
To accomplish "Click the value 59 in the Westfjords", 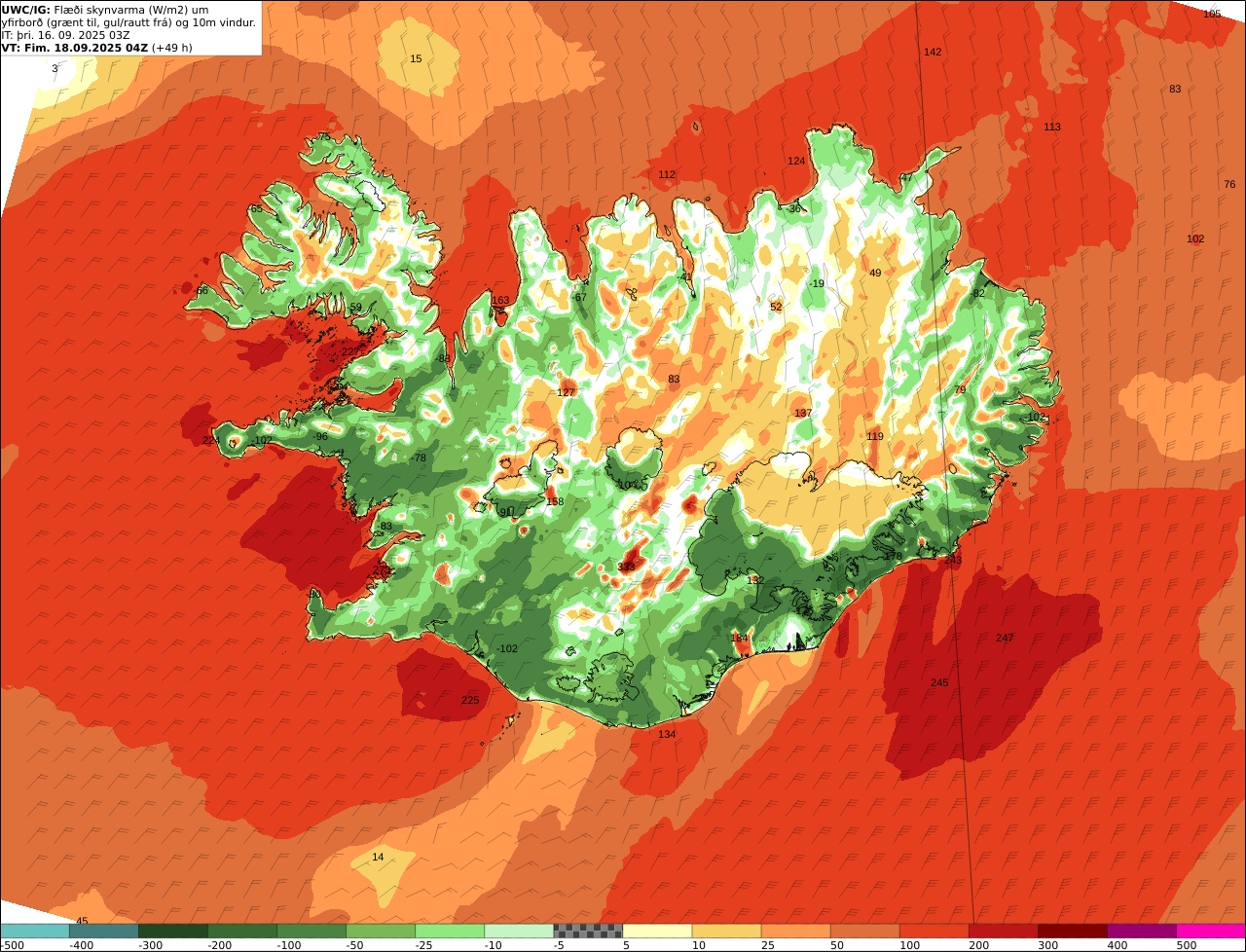I will point(355,309).
